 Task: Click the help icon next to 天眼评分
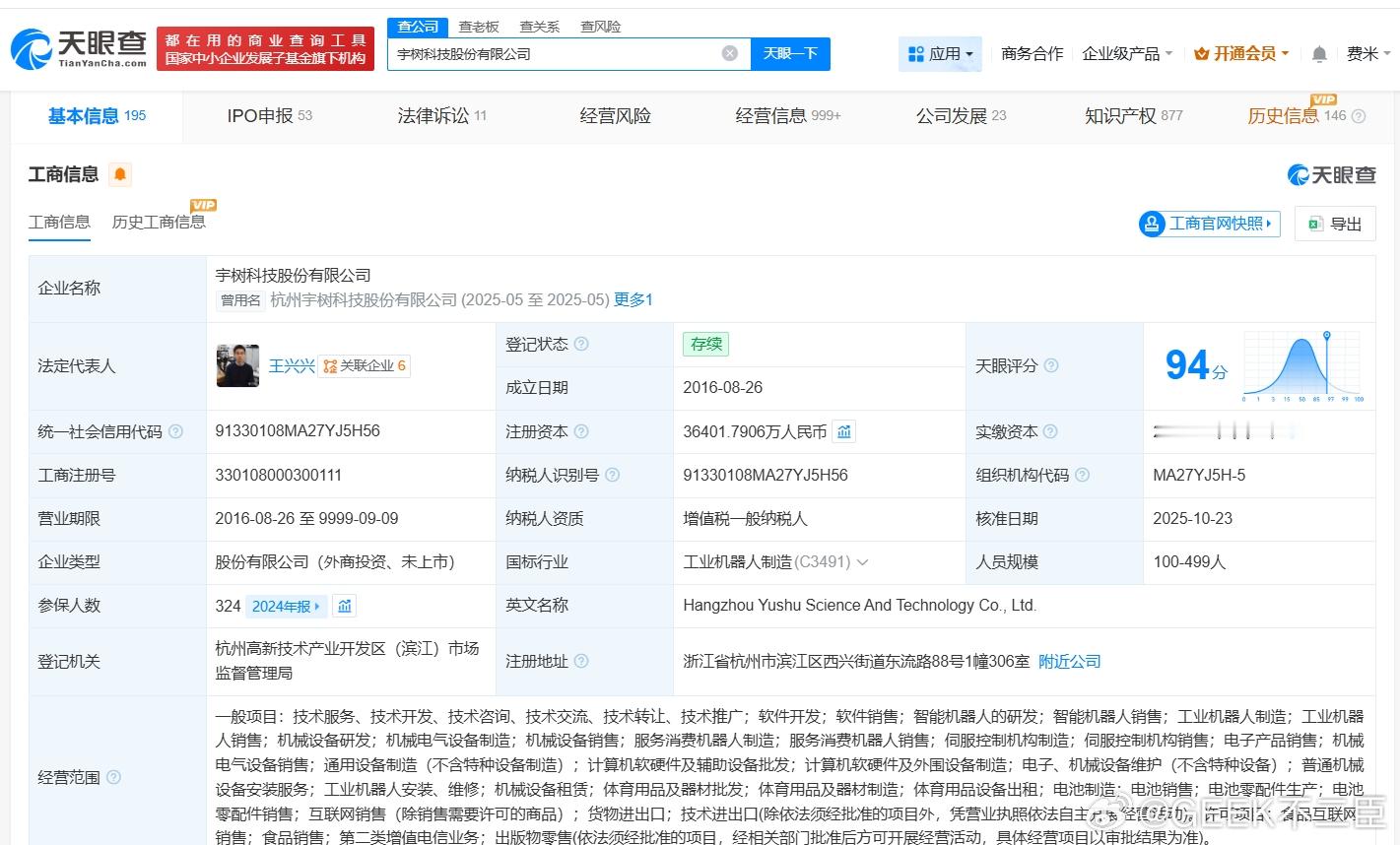[1051, 365]
